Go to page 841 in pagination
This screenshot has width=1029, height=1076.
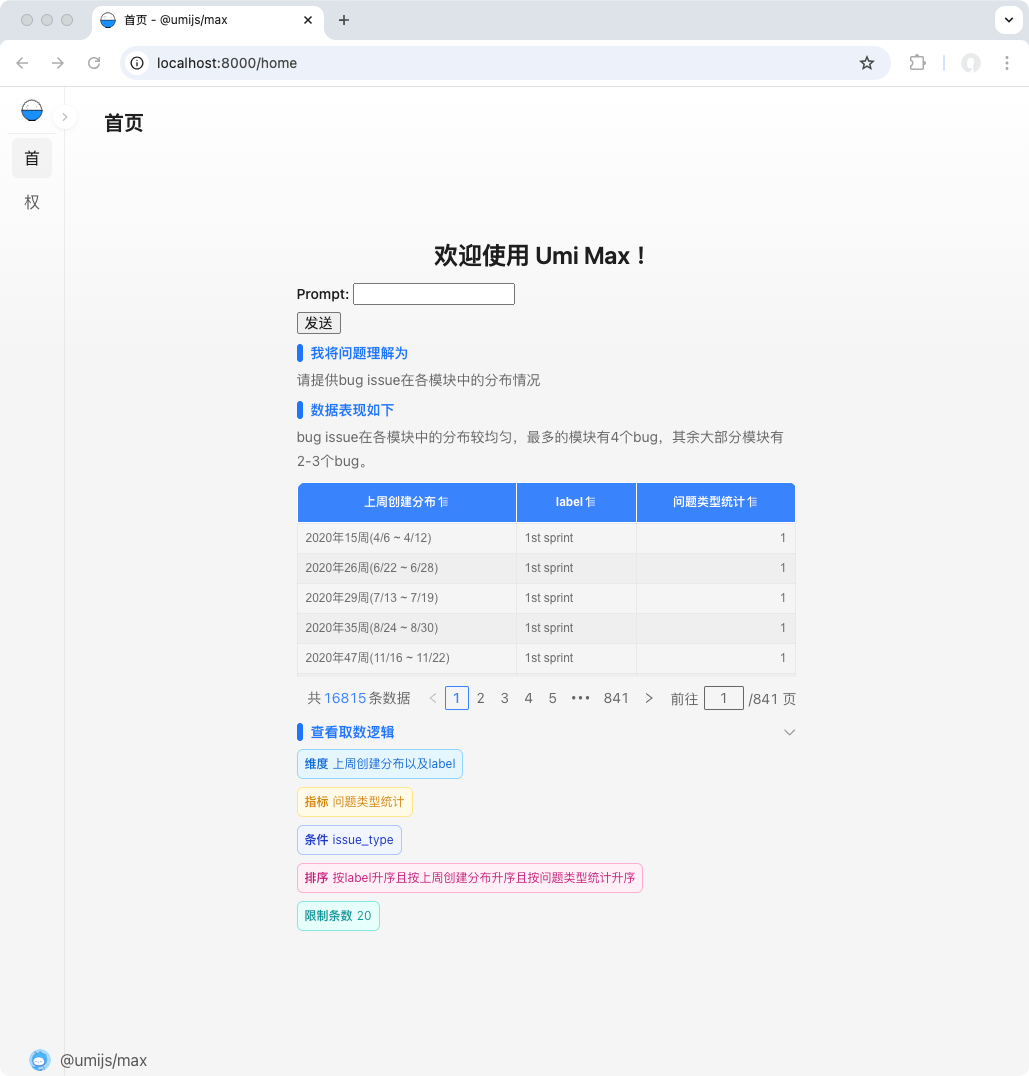[616, 698]
